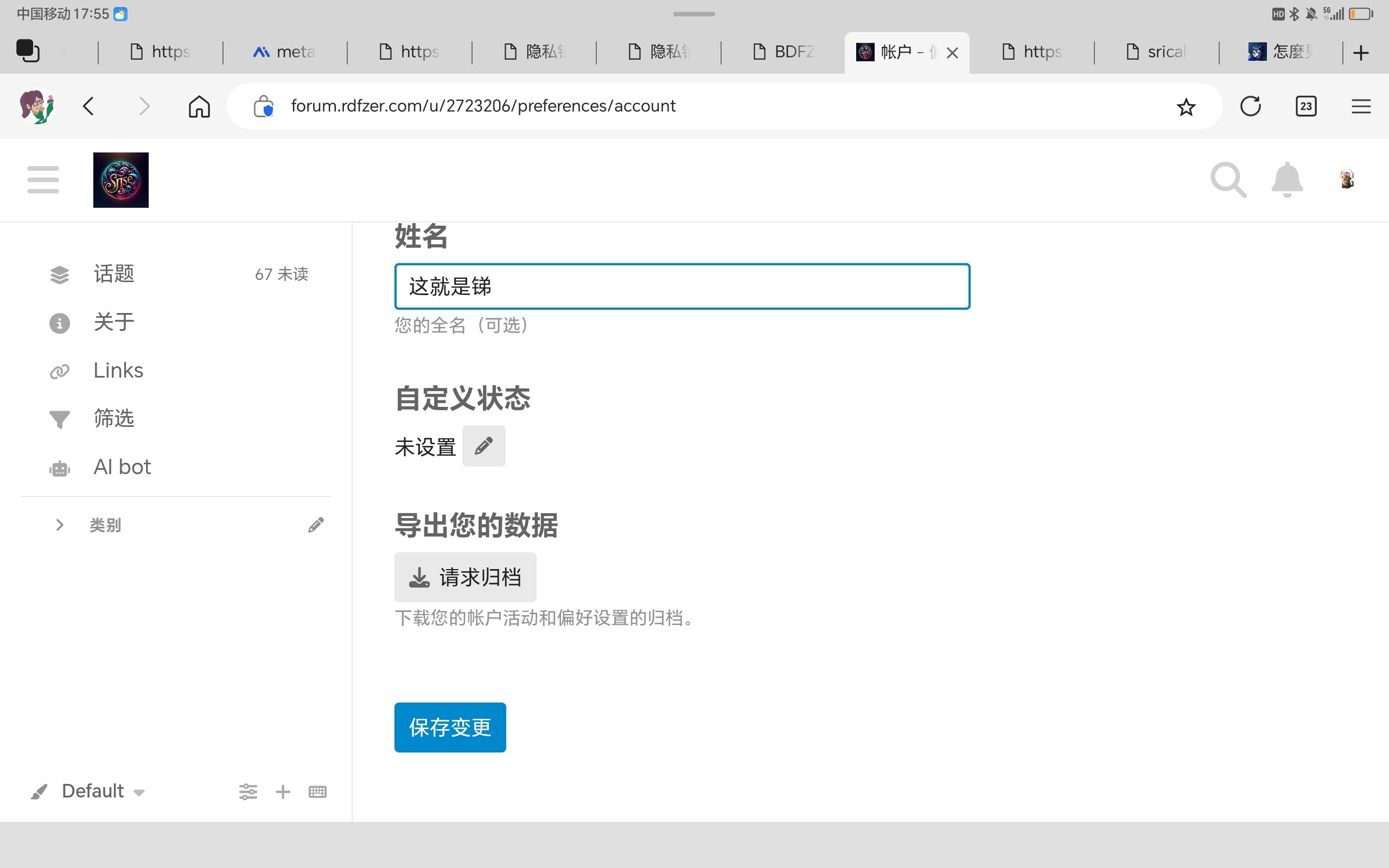The height and width of the screenshot is (868, 1389).
Task: Edit custom status with pencil button
Action: pos(483,446)
